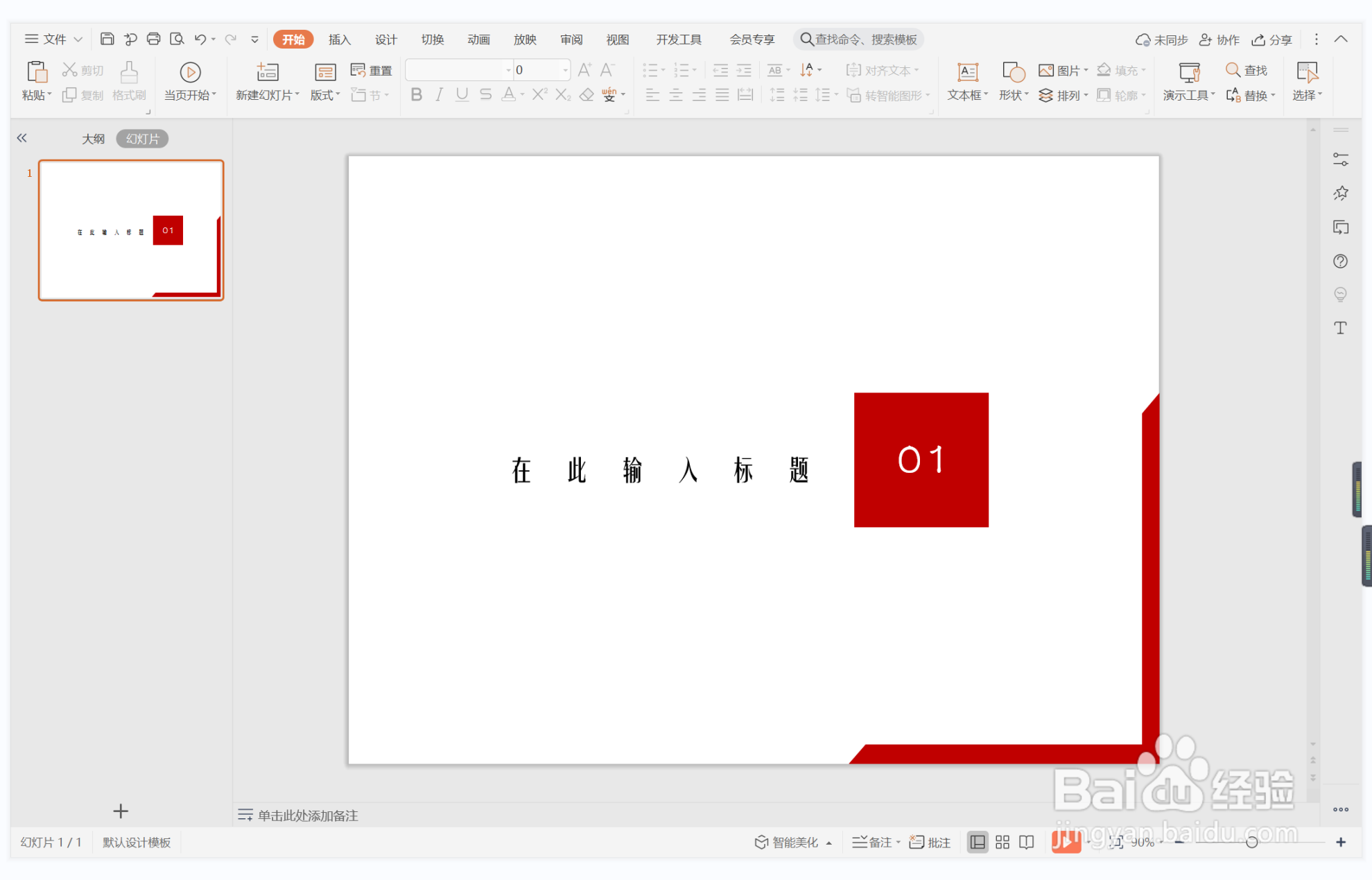
Task: Click the 分享 share button
Action: (x=1271, y=40)
